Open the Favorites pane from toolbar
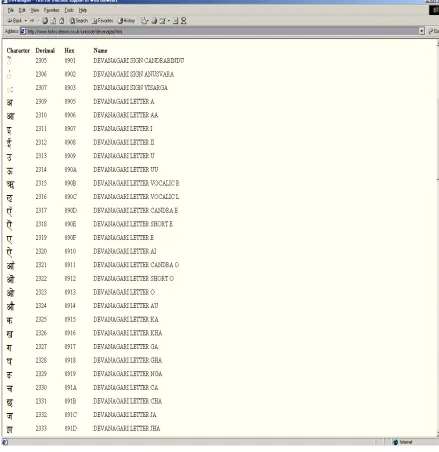Image resolution: width=439 pixels, height=452 pixels. point(102,21)
